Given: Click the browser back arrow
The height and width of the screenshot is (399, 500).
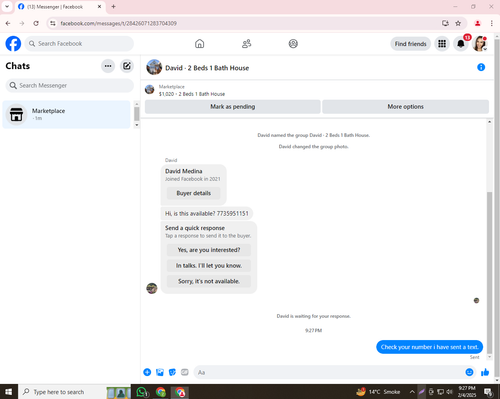Looking at the screenshot, I should [8, 23].
